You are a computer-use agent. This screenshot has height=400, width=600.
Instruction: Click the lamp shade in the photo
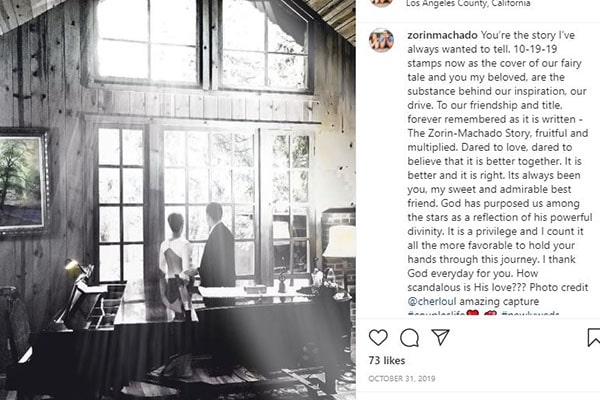pyautogui.click(x=339, y=241)
